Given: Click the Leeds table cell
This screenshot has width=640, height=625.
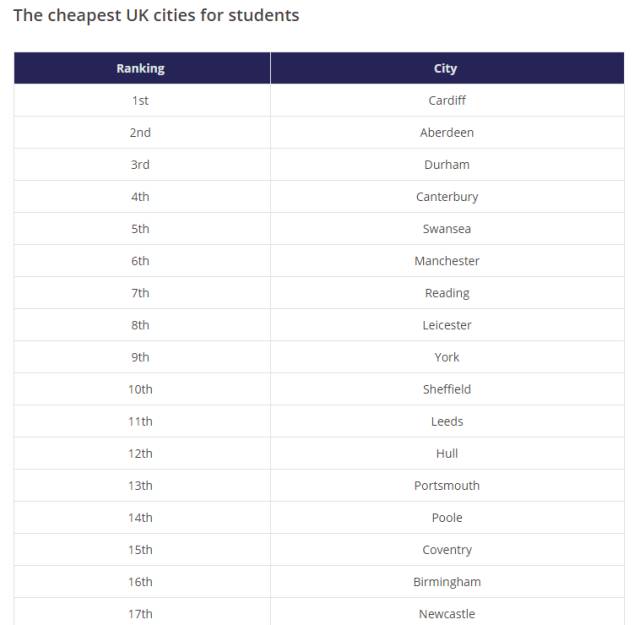Looking at the screenshot, I should point(447,421).
